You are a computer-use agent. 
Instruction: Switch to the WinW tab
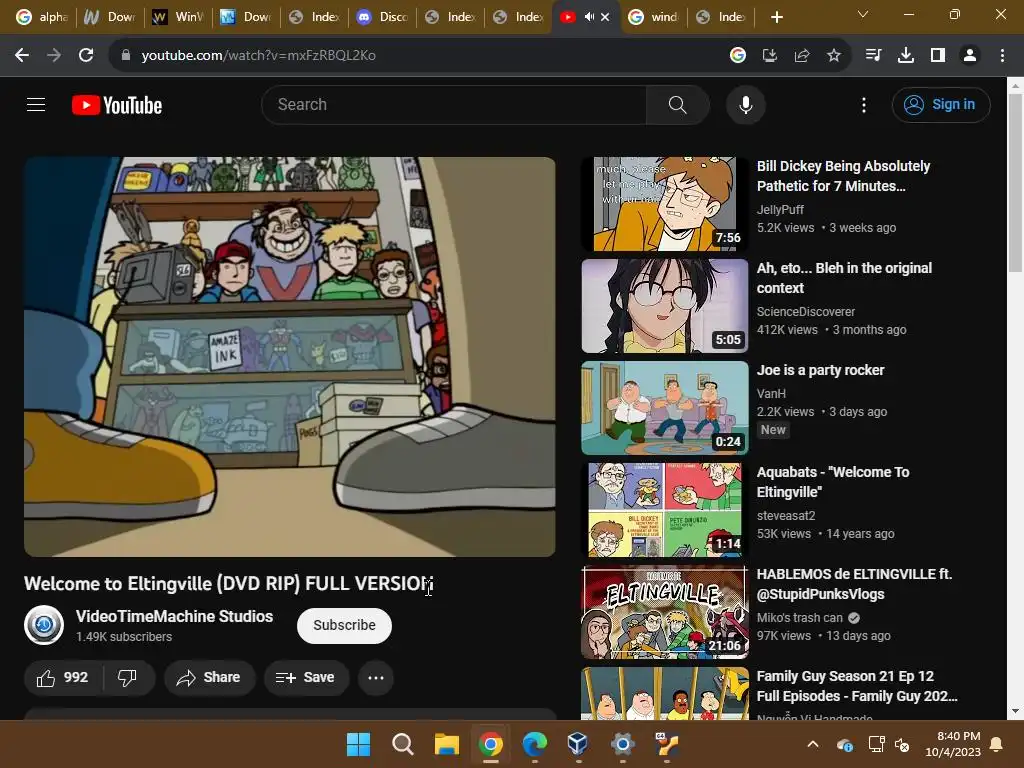pos(179,17)
